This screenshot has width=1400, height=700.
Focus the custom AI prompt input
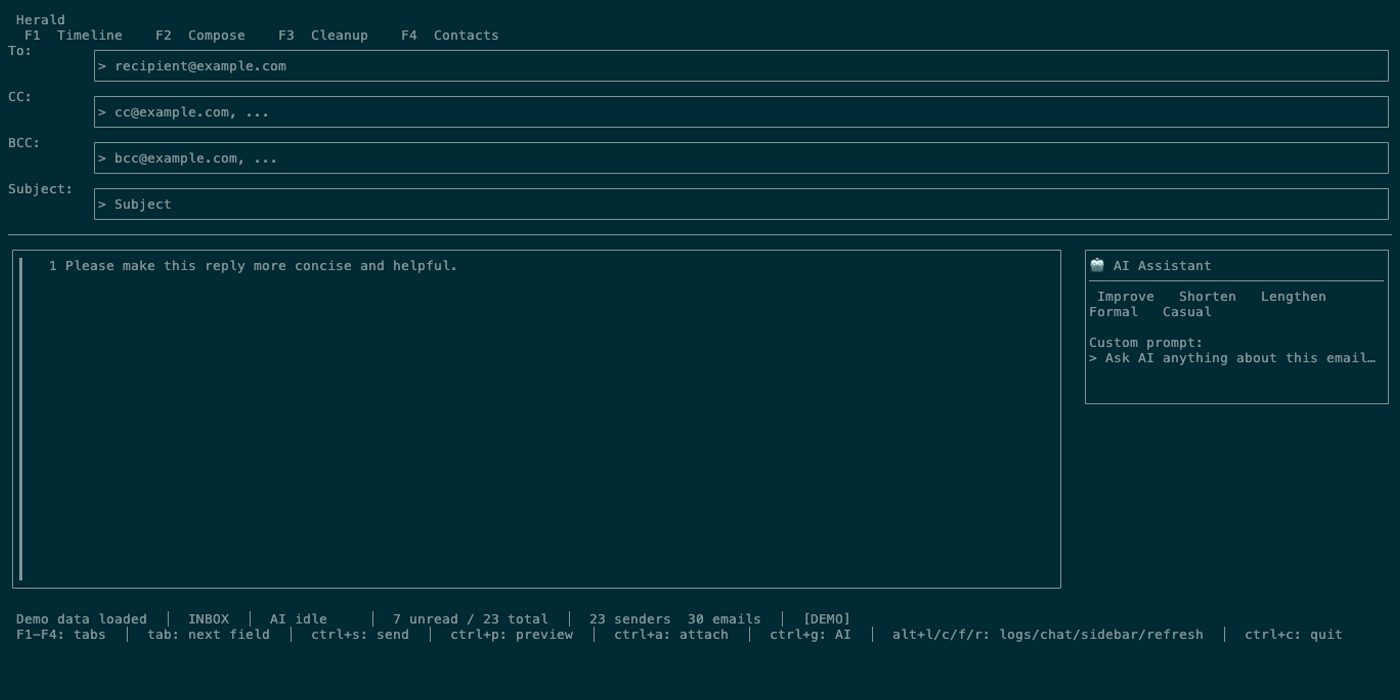pyautogui.click(x=1236, y=358)
